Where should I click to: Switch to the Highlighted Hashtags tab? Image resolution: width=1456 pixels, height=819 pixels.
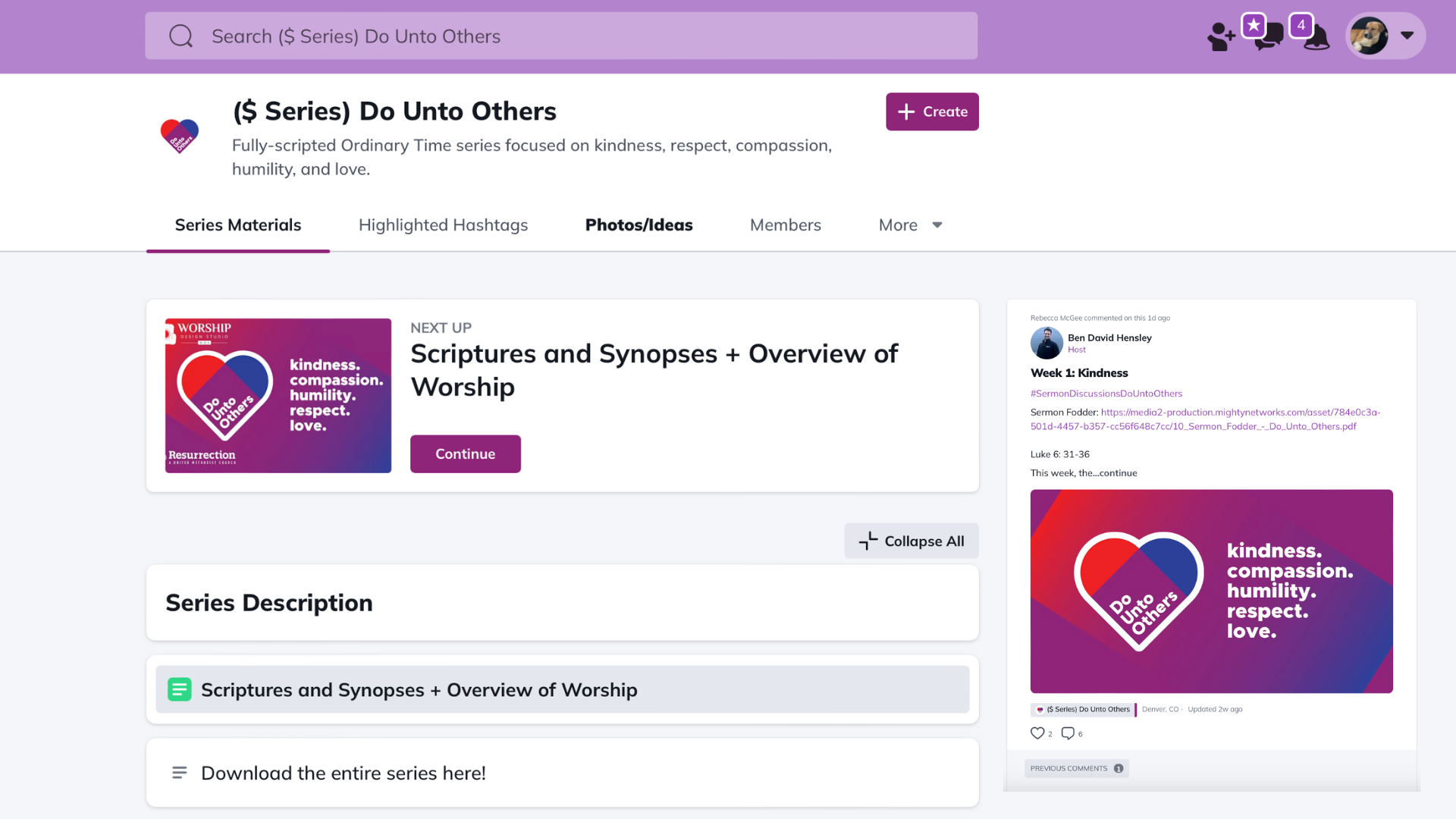click(443, 225)
